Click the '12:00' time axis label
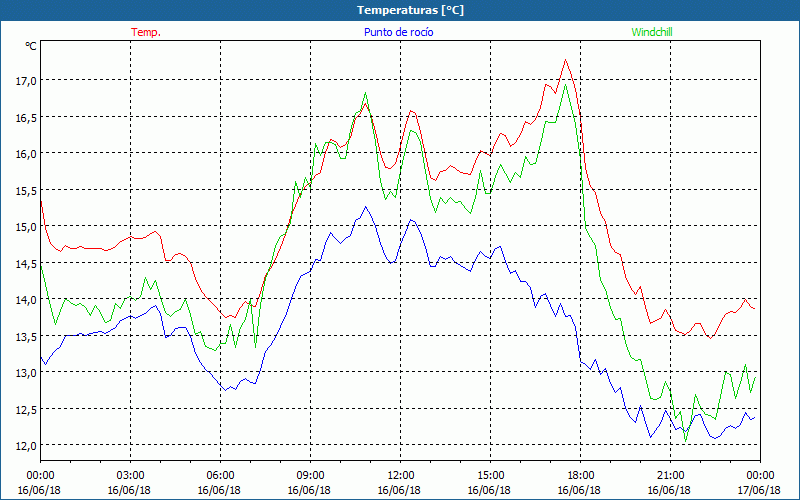 (401, 476)
